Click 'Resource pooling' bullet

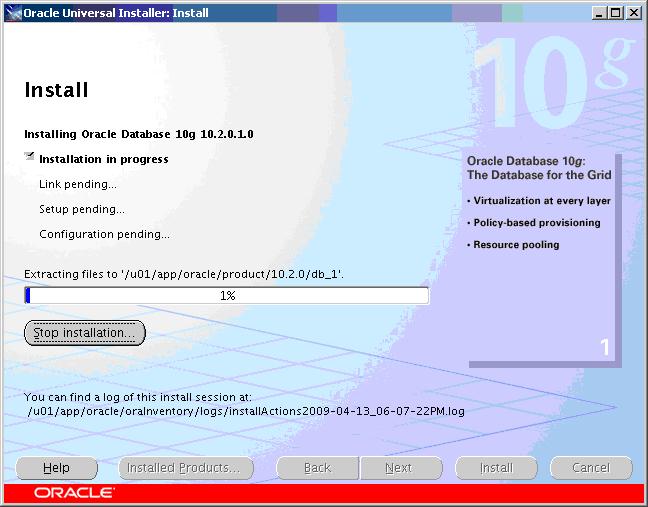tap(513, 245)
